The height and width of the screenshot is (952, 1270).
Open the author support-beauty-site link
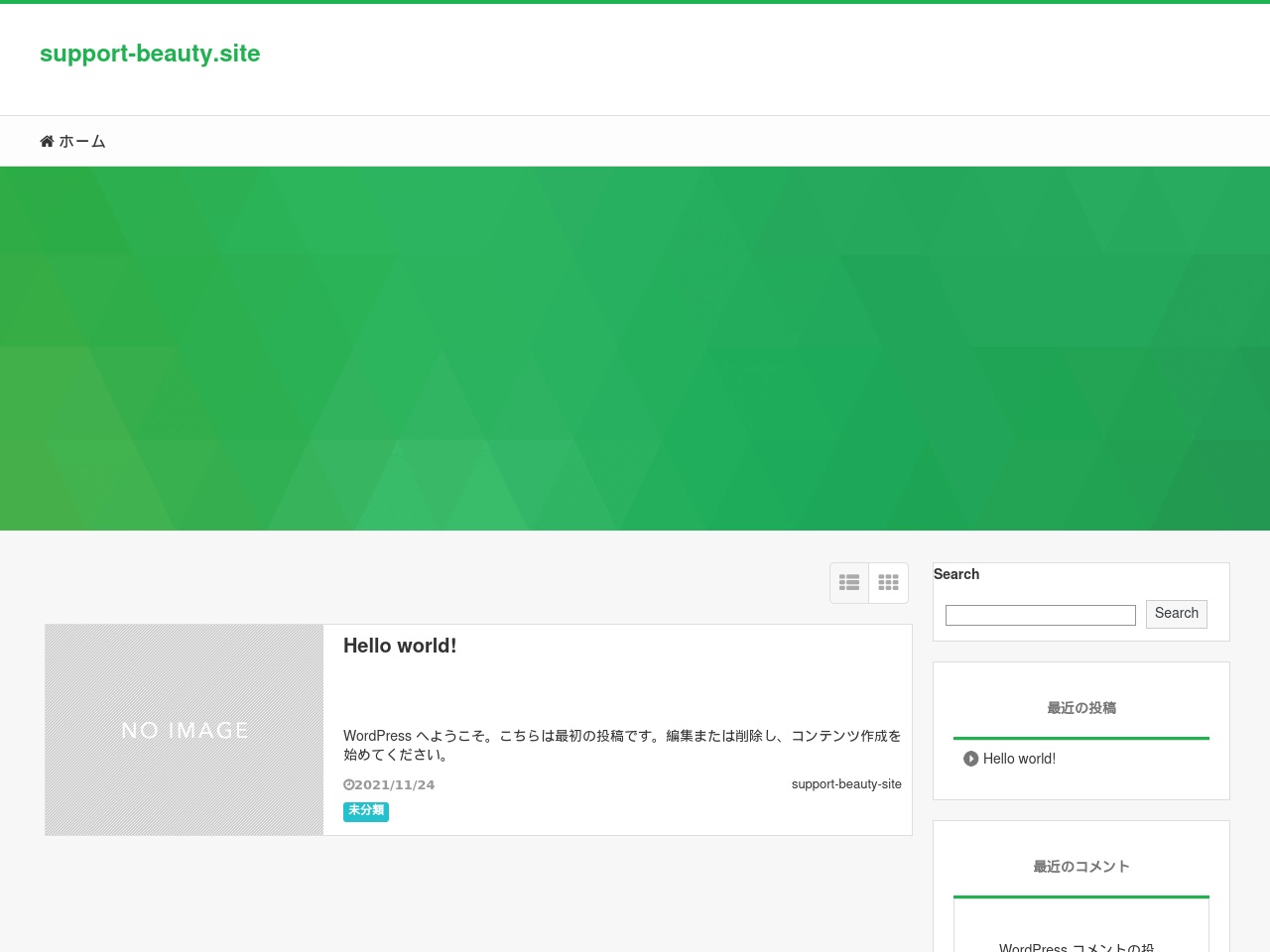click(846, 784)
